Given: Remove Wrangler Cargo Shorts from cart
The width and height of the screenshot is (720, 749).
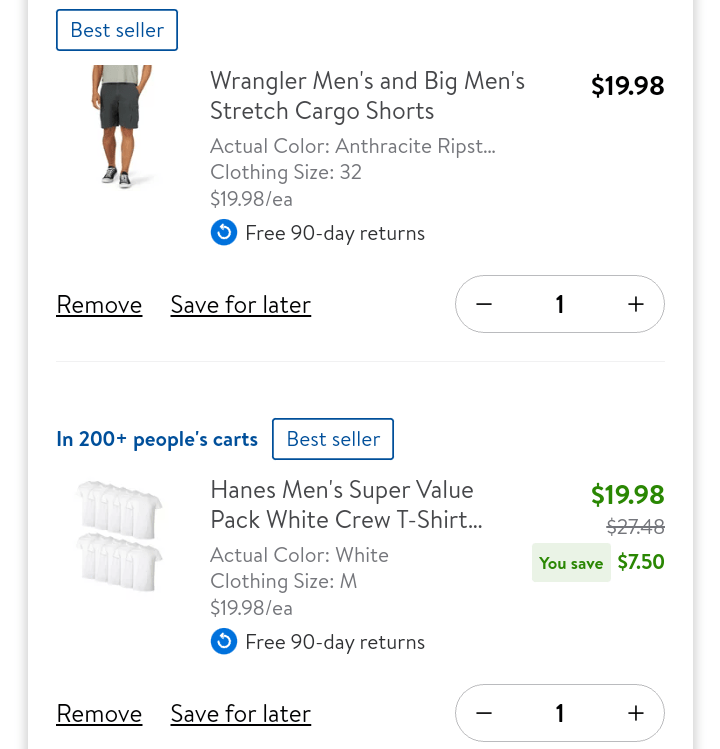Looking at the screenshot, I should pos(99,304).
